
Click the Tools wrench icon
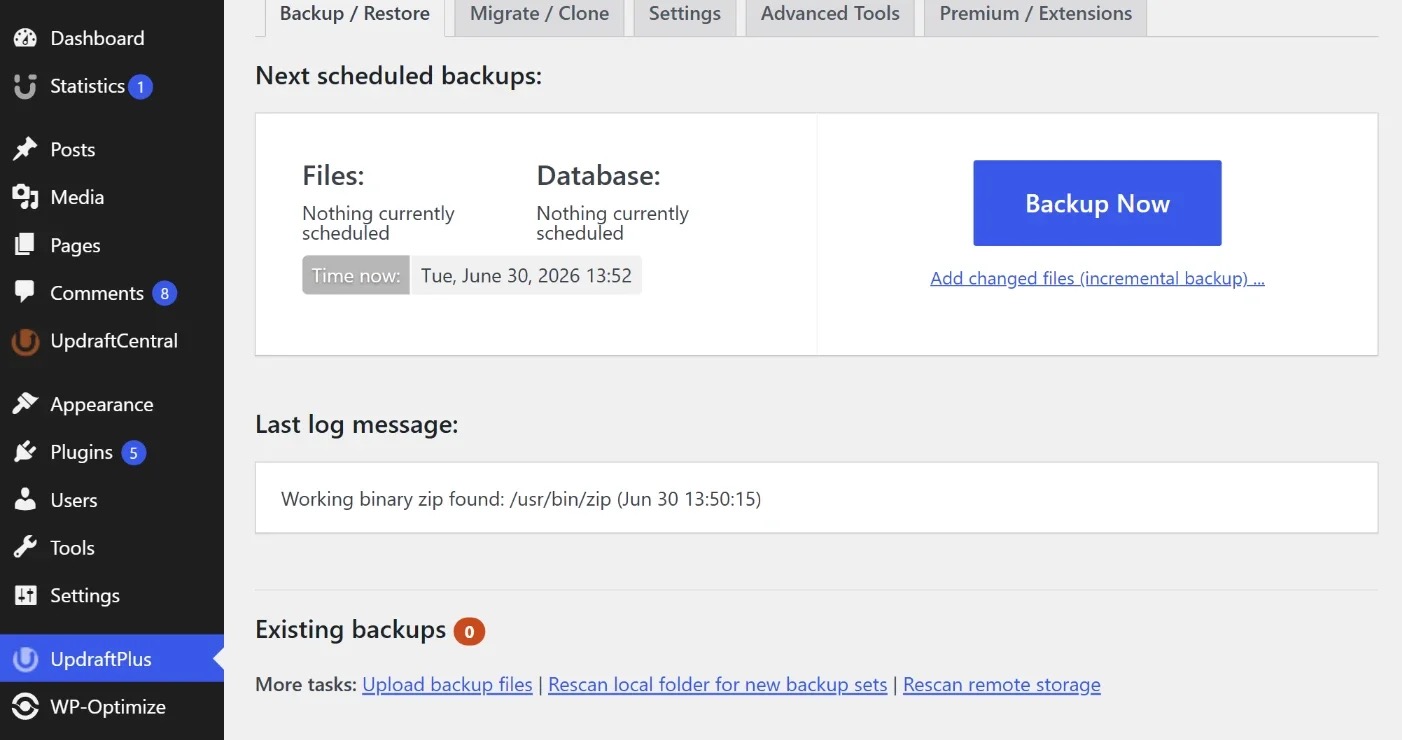(x=25, y=549)
